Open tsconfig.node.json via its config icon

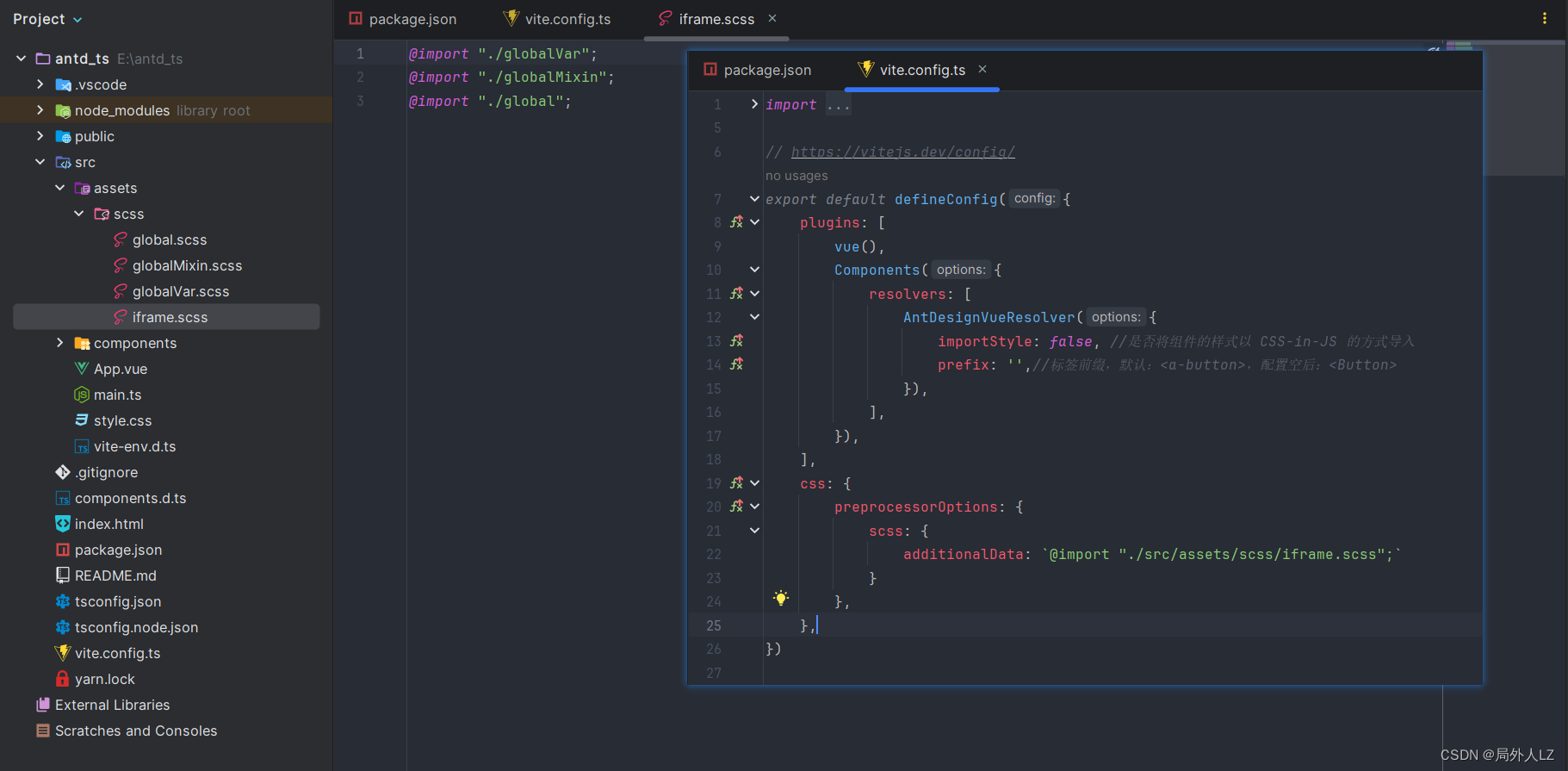(x=63, y=627)
